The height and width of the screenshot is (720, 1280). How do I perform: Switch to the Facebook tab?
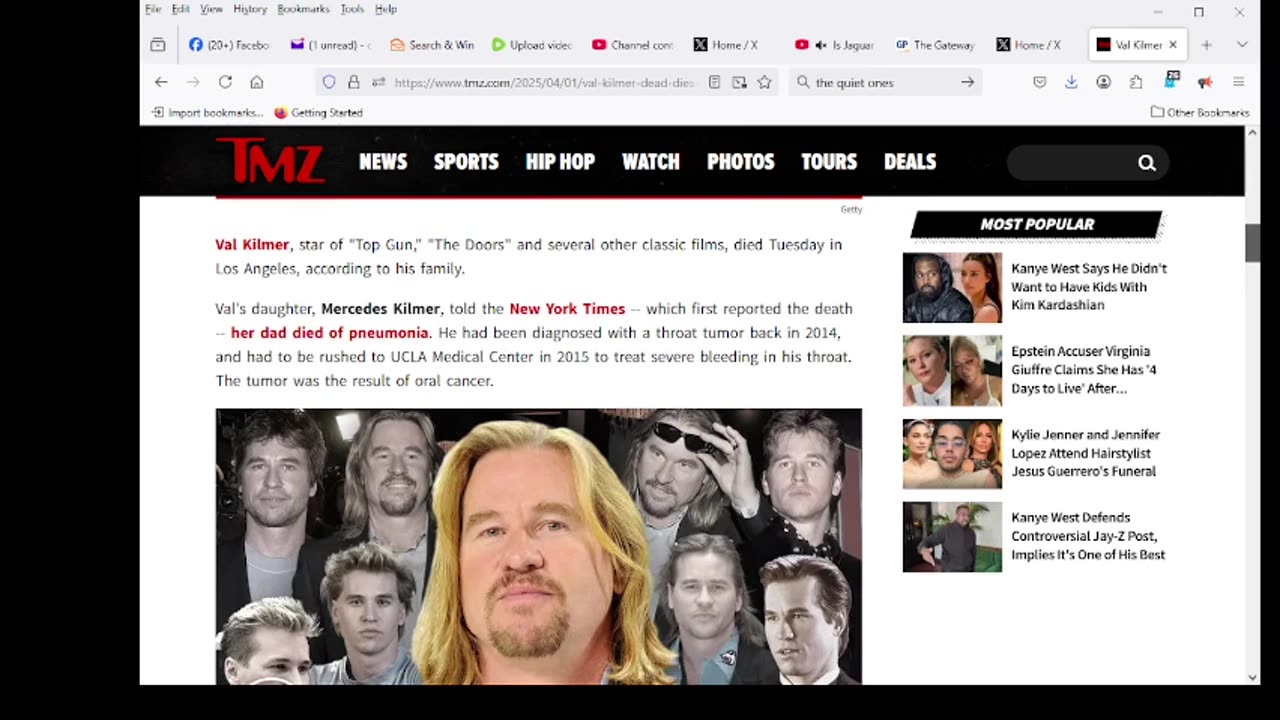pos(229,45)
